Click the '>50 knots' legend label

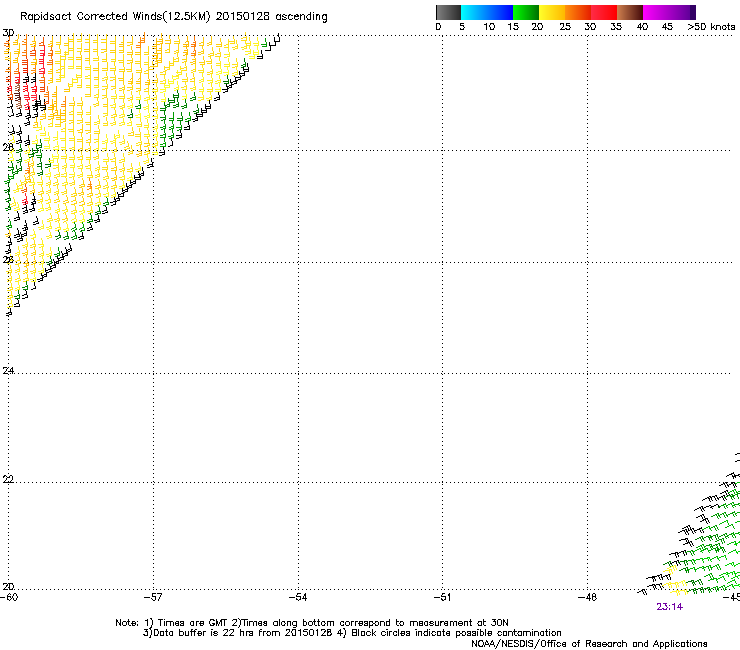(x=711, y=27)
